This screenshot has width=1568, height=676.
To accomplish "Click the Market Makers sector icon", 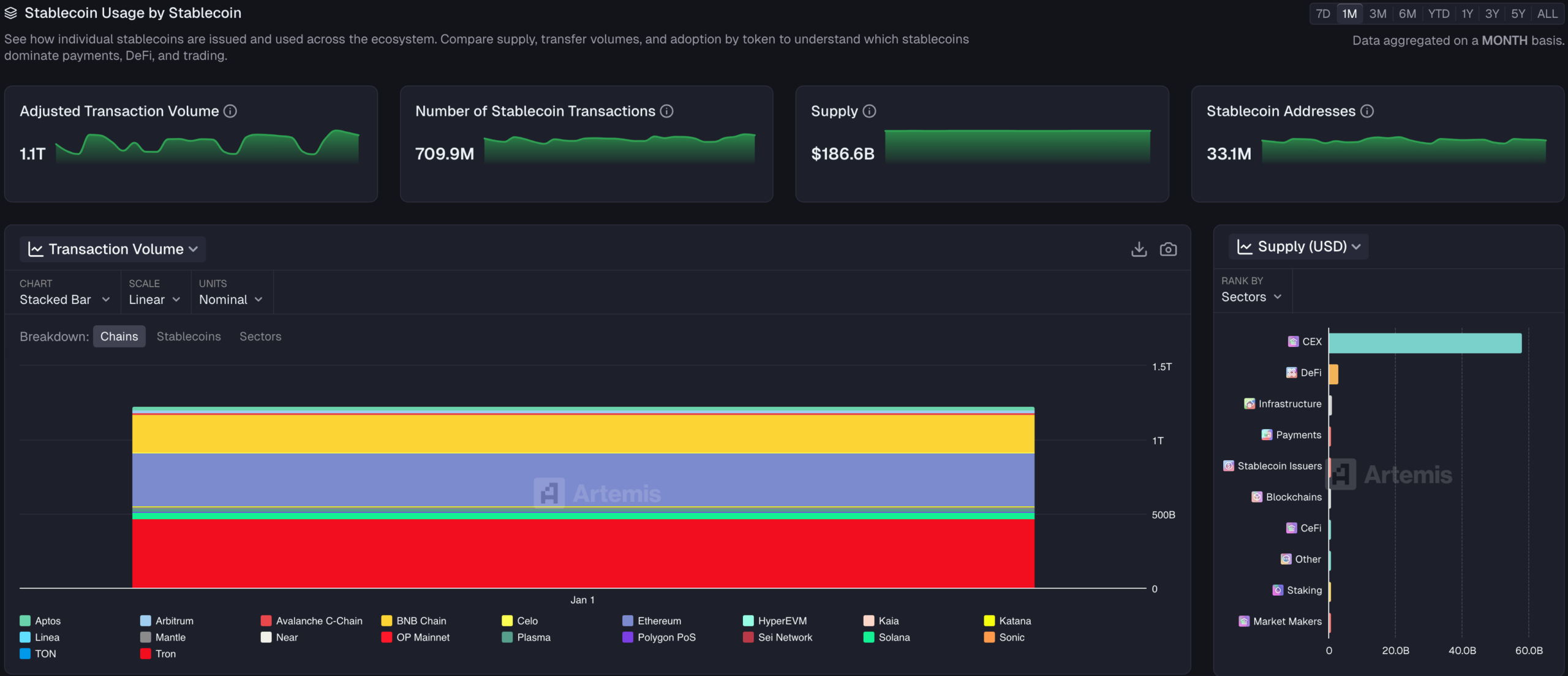I will 1244,621.
